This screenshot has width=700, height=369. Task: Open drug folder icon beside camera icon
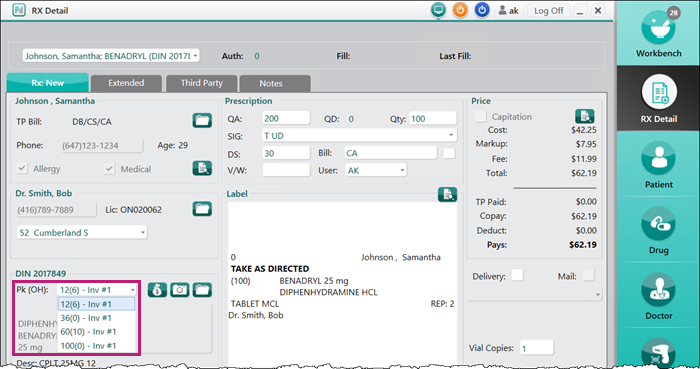pyautogui.click(x=202, y=290)
